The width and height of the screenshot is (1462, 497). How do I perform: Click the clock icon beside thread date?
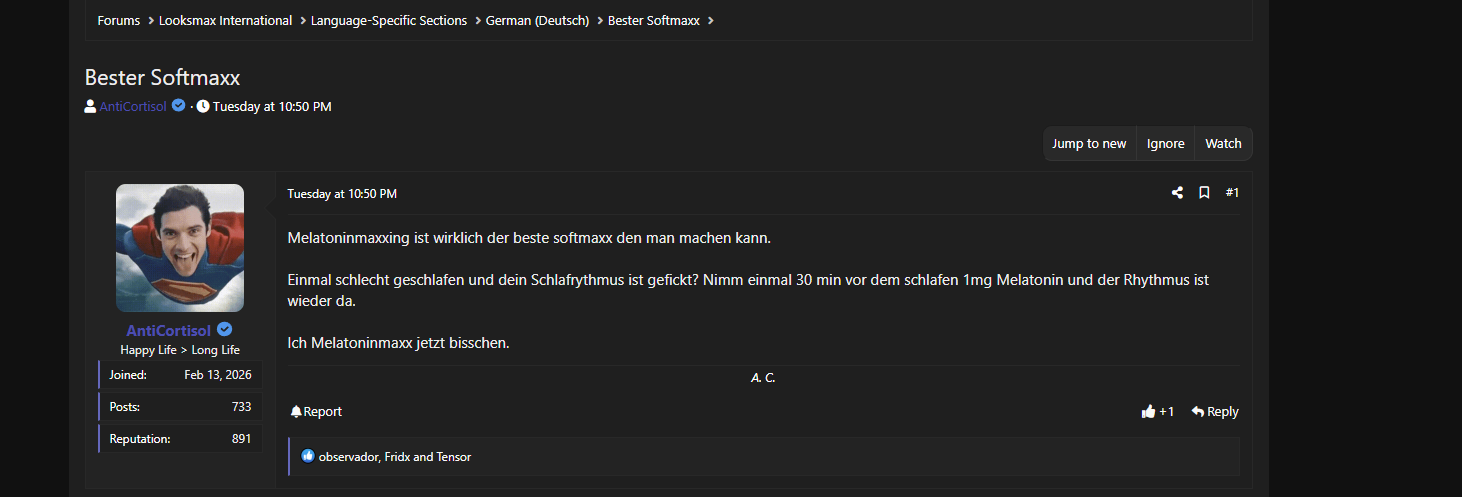(203, 107)
